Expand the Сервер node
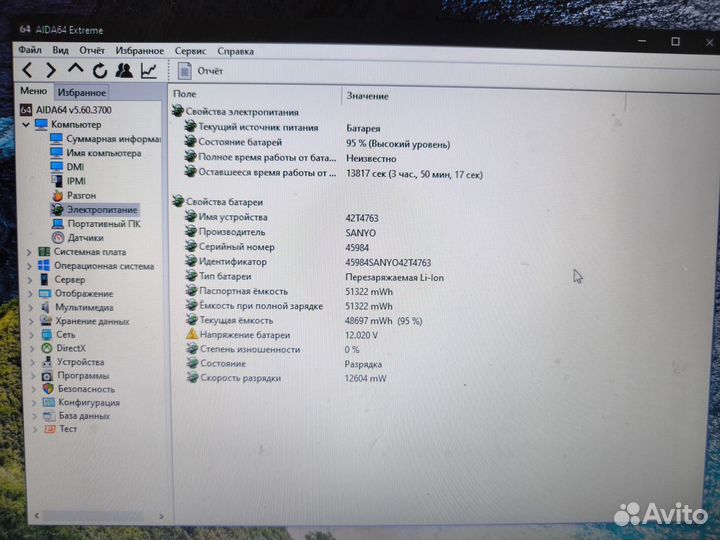The height and width of the screenshot is (540, 720). click(30, 280)
